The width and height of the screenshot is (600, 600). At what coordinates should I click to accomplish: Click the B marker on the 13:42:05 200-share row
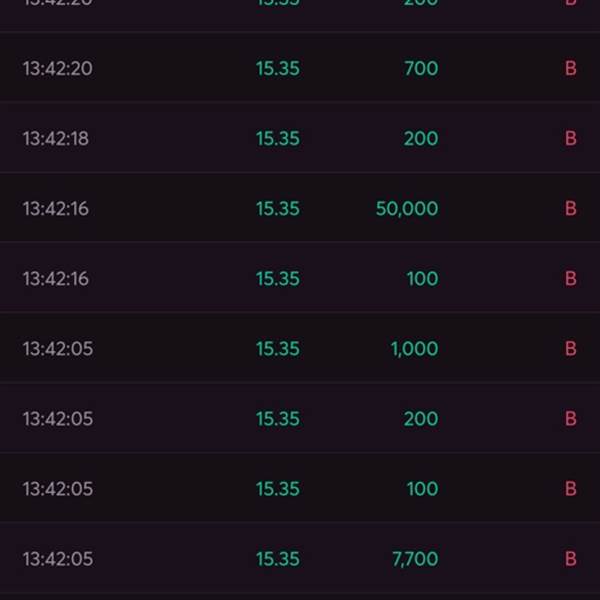coord(571,419)
